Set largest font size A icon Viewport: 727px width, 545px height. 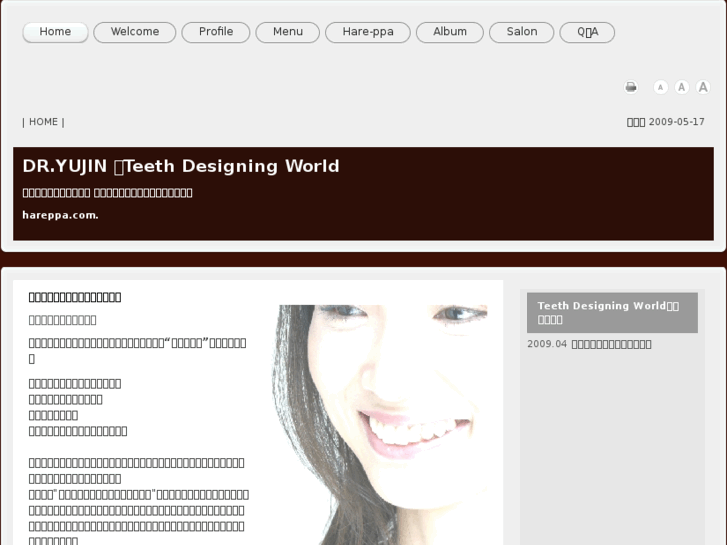703,87
